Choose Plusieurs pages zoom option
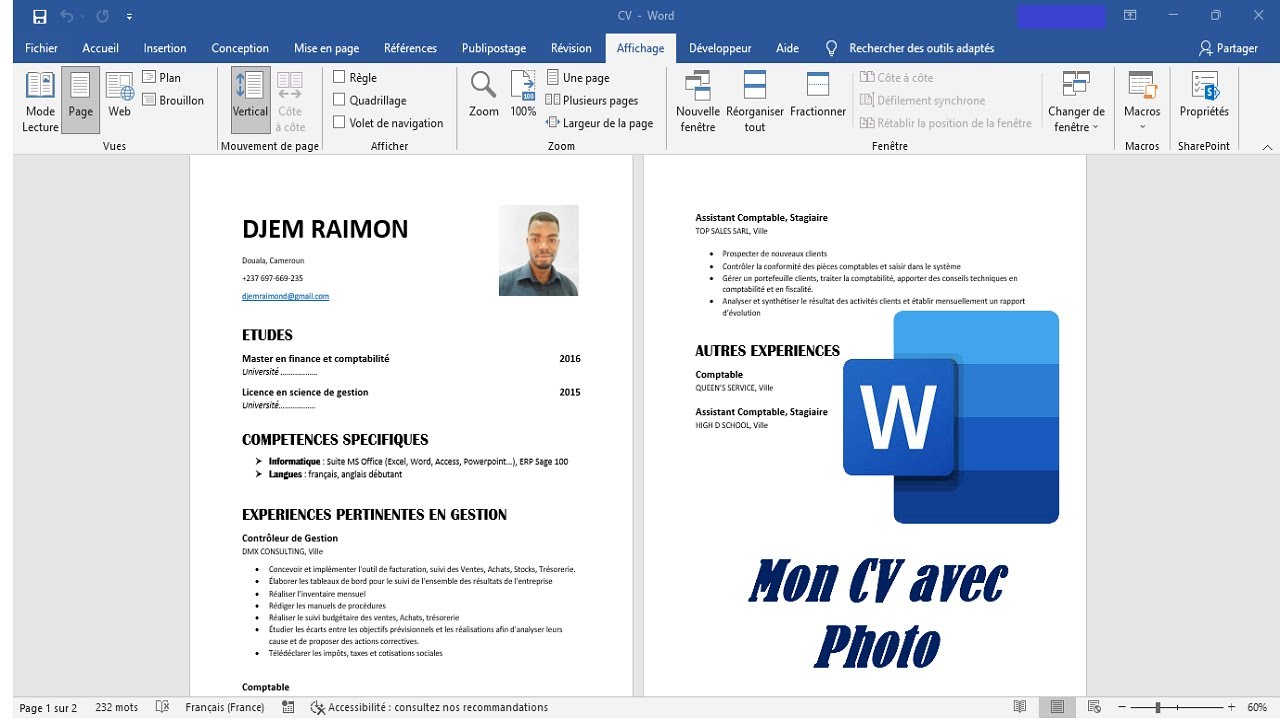Viewport: 1280px width, 720px height. tap(591, 100)
